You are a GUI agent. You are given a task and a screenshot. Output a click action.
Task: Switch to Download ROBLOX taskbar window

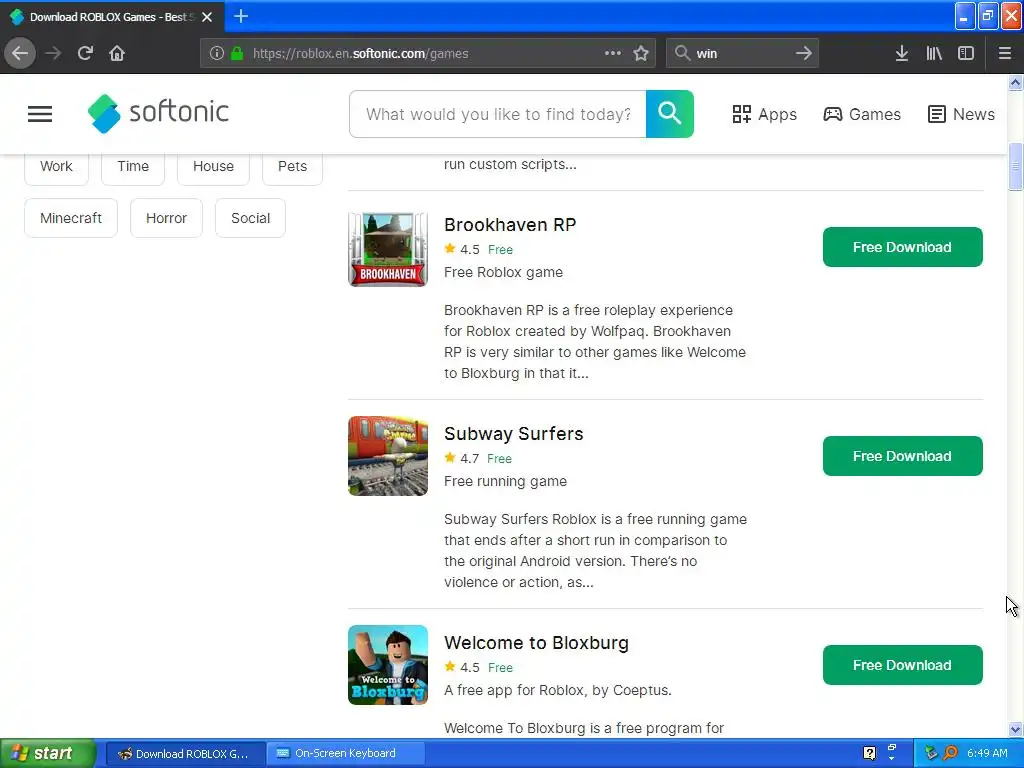tap(184, 754)
